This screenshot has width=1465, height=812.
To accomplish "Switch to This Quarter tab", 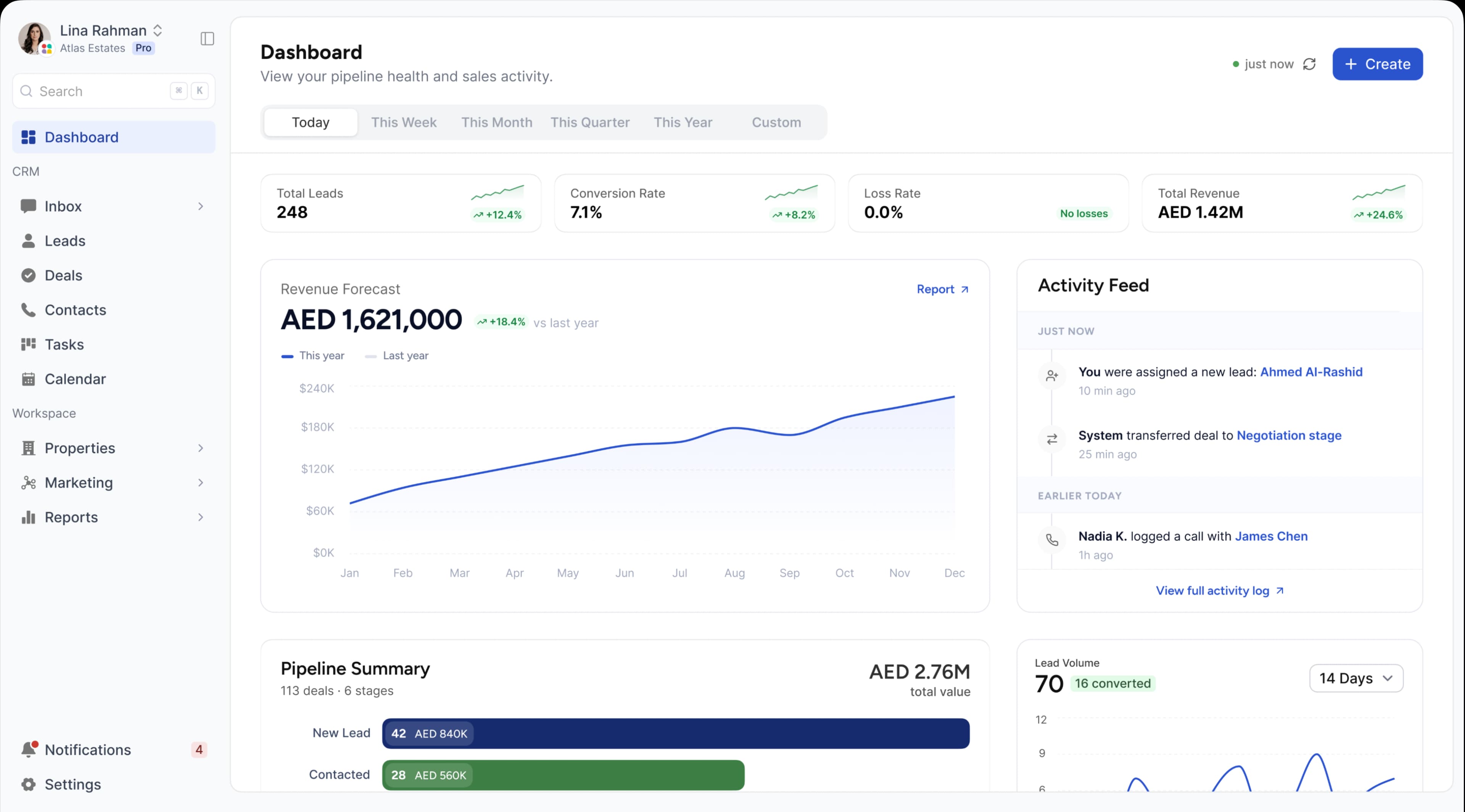I will (590, 122).
